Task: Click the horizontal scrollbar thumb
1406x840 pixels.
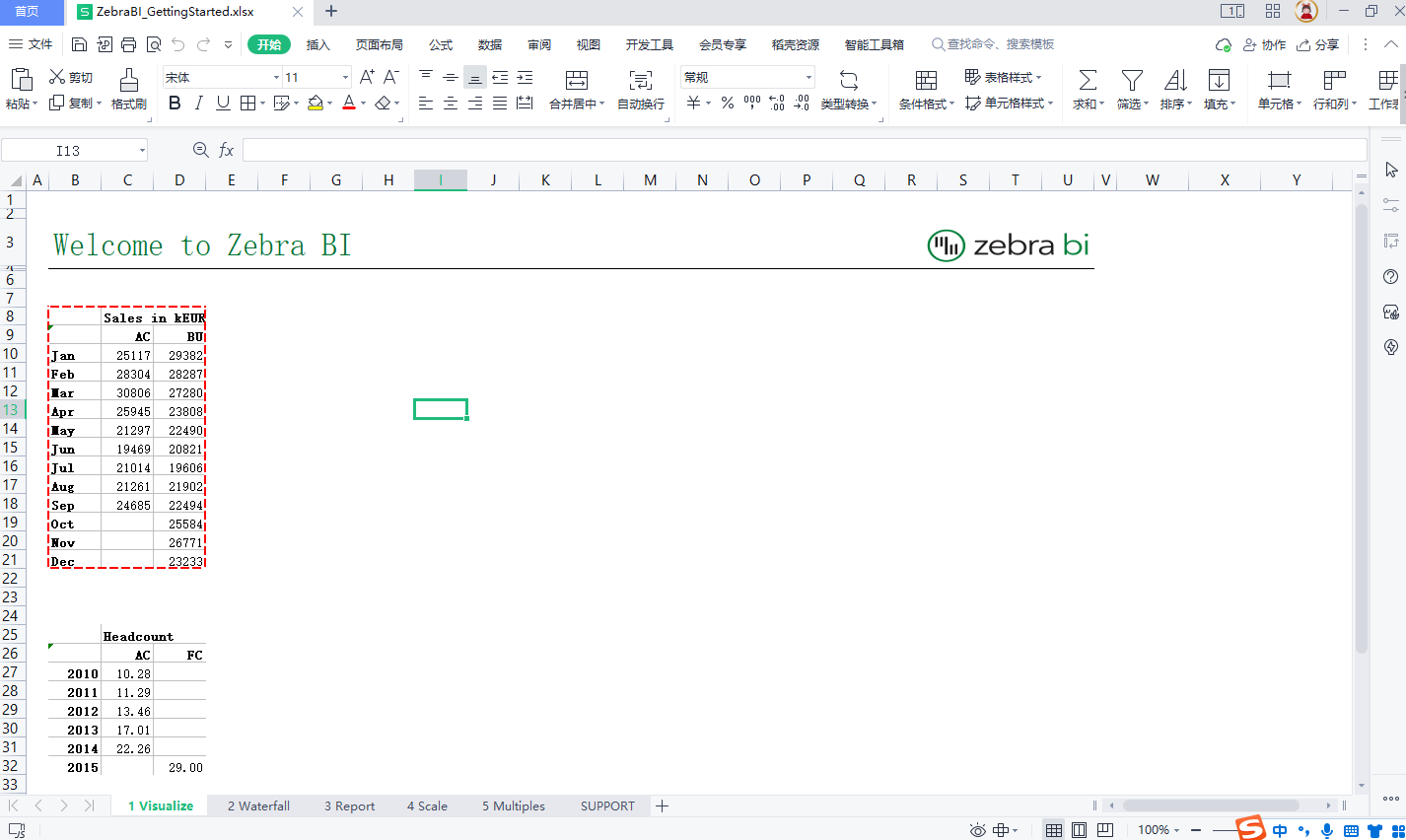Action: (x=1211, y=805)
